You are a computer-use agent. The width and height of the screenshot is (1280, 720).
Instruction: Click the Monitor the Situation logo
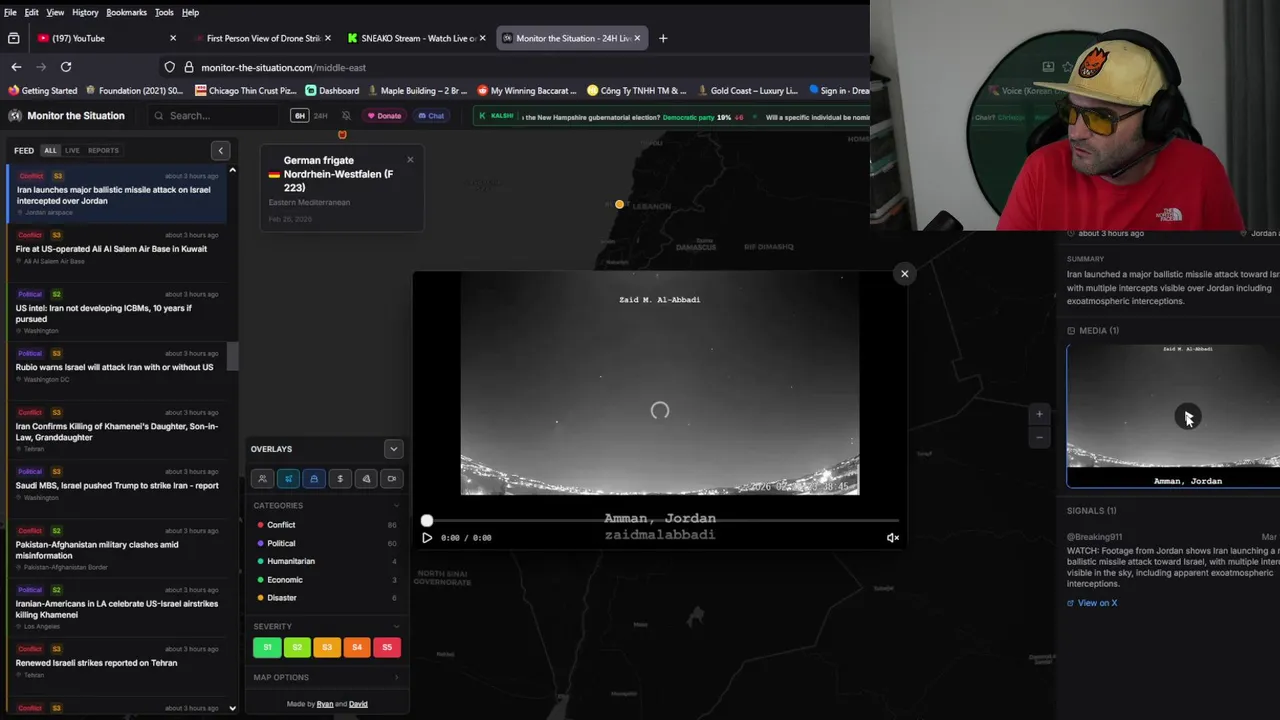pos(15,116)
